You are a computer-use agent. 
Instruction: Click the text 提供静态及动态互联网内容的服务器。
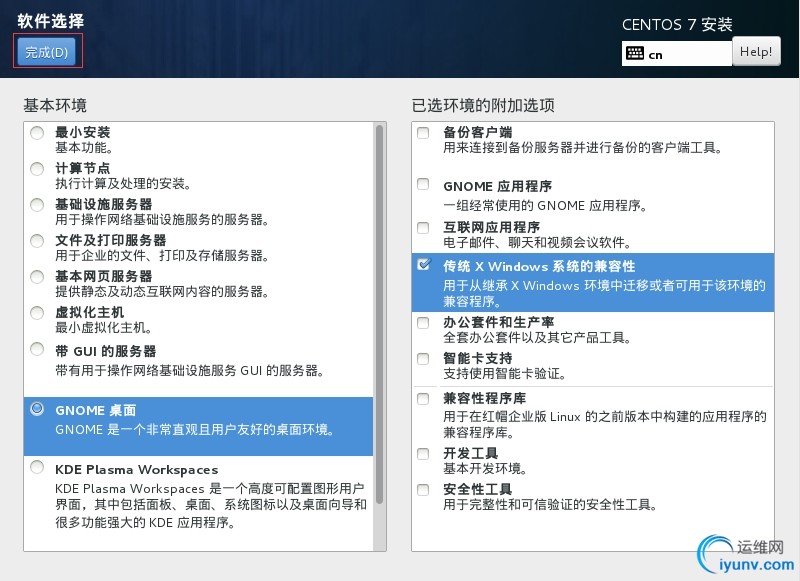pos(162,291)
